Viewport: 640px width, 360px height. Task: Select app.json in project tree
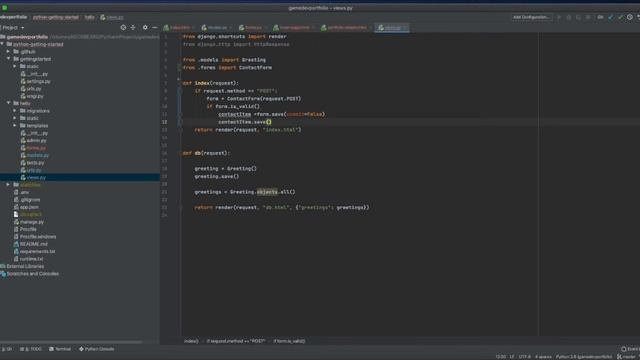(x=26, y=207)
